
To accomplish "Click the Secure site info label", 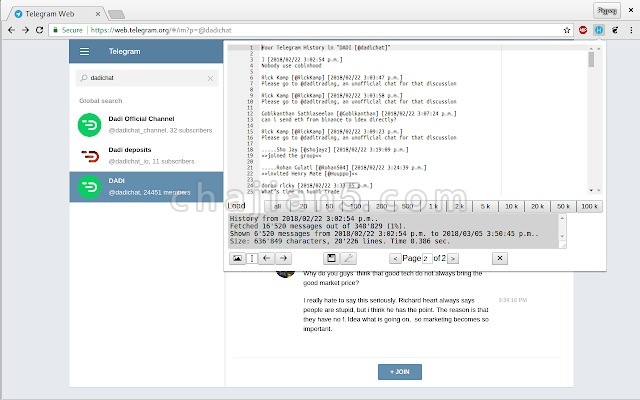I will pos(68,30).
